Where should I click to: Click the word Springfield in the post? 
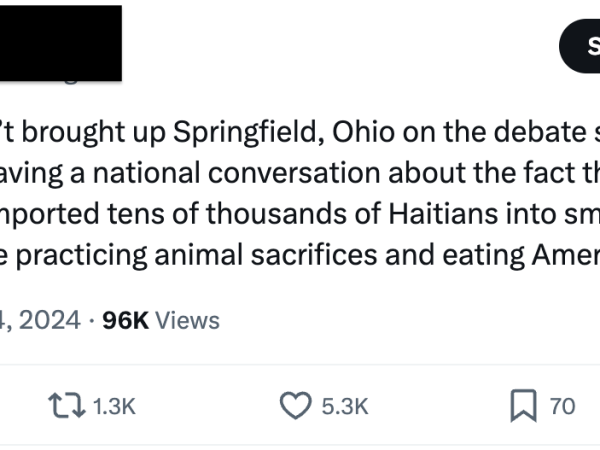248,133
